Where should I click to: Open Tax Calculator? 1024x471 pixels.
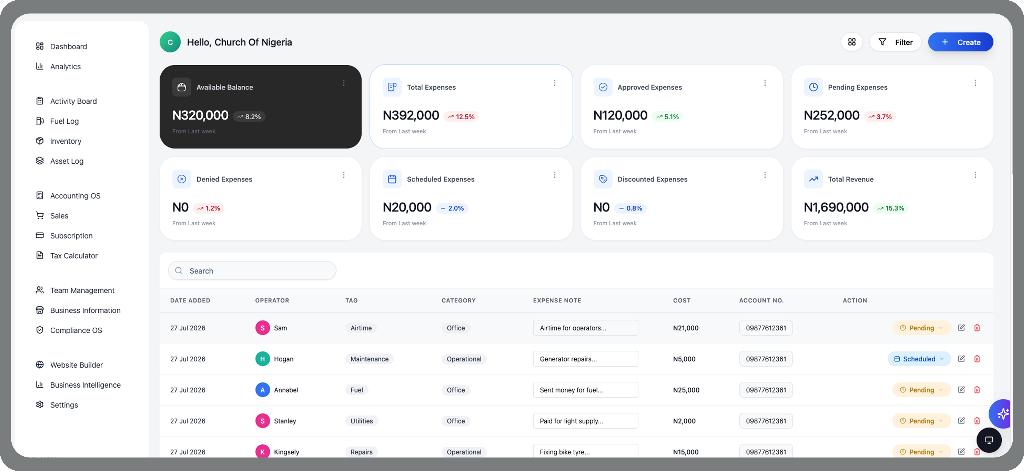click(x=67, y=255)
